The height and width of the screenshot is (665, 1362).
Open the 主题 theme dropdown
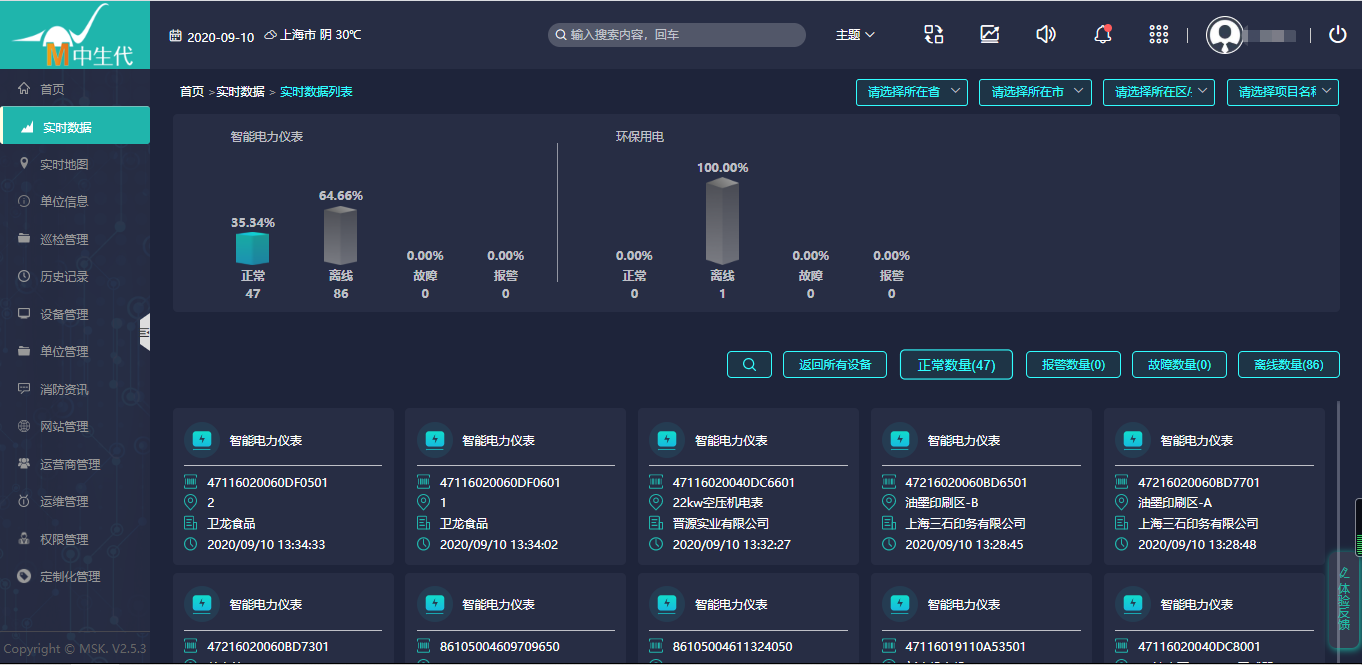coord(855,35)
